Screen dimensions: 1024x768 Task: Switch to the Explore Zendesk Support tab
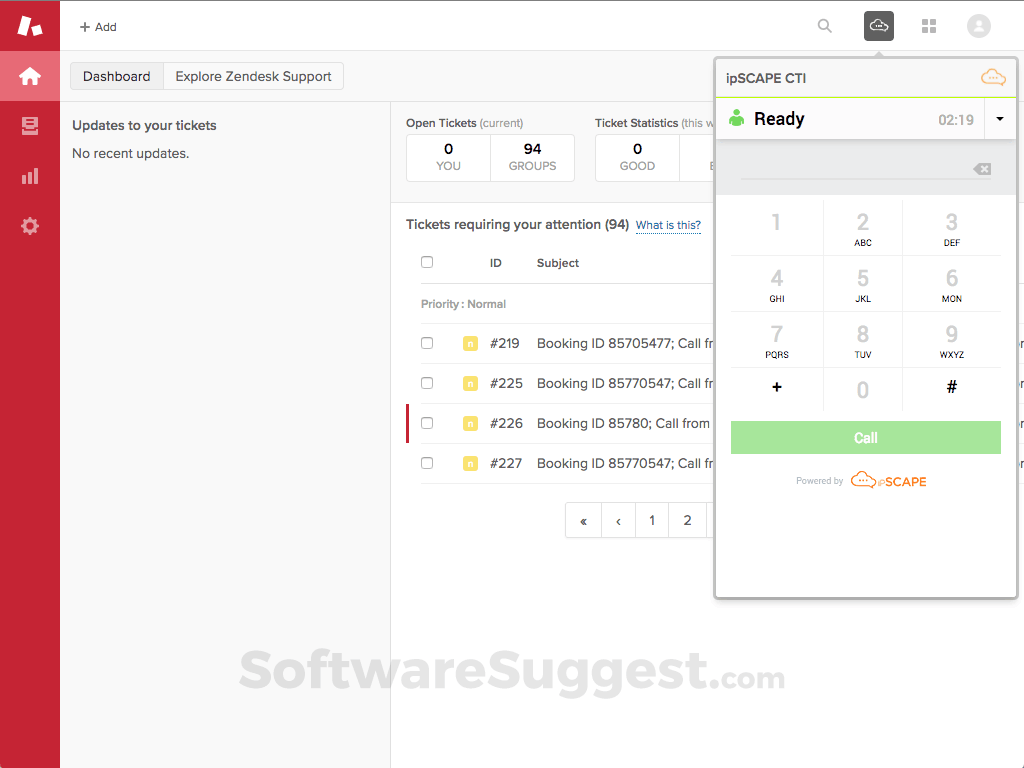tap(253, 75)
